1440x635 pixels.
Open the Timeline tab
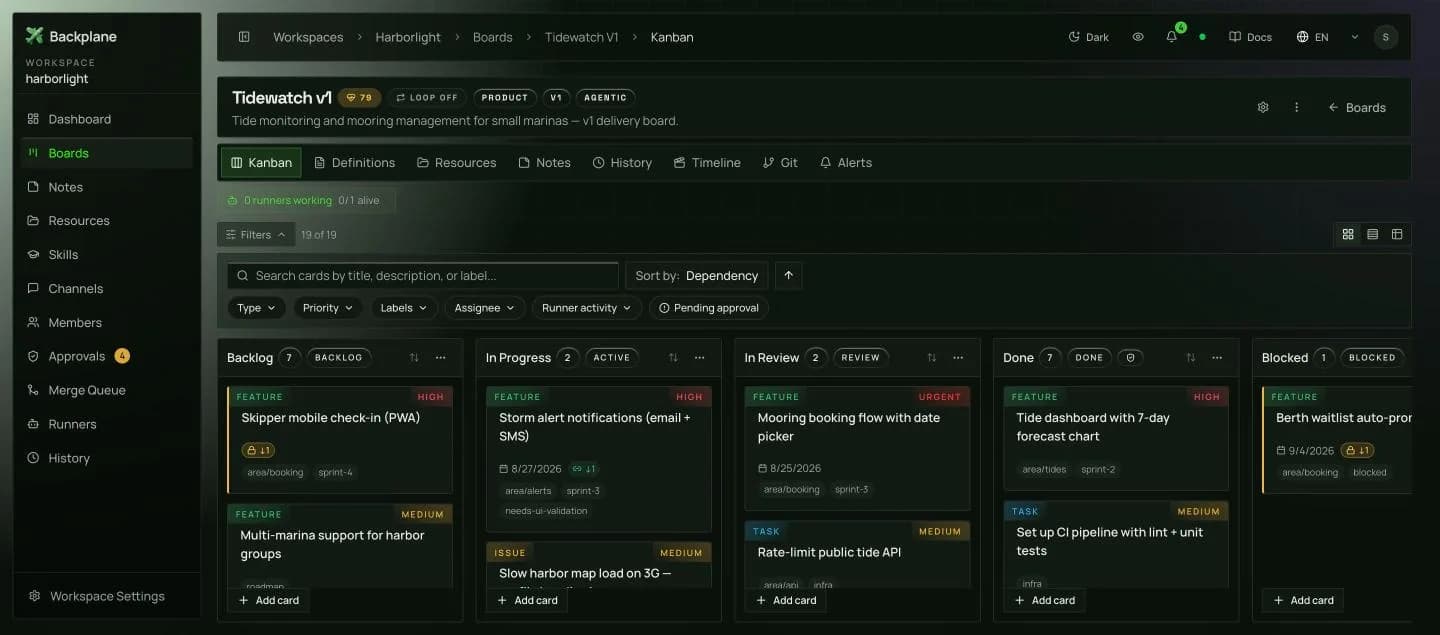[x=707, y=163]
